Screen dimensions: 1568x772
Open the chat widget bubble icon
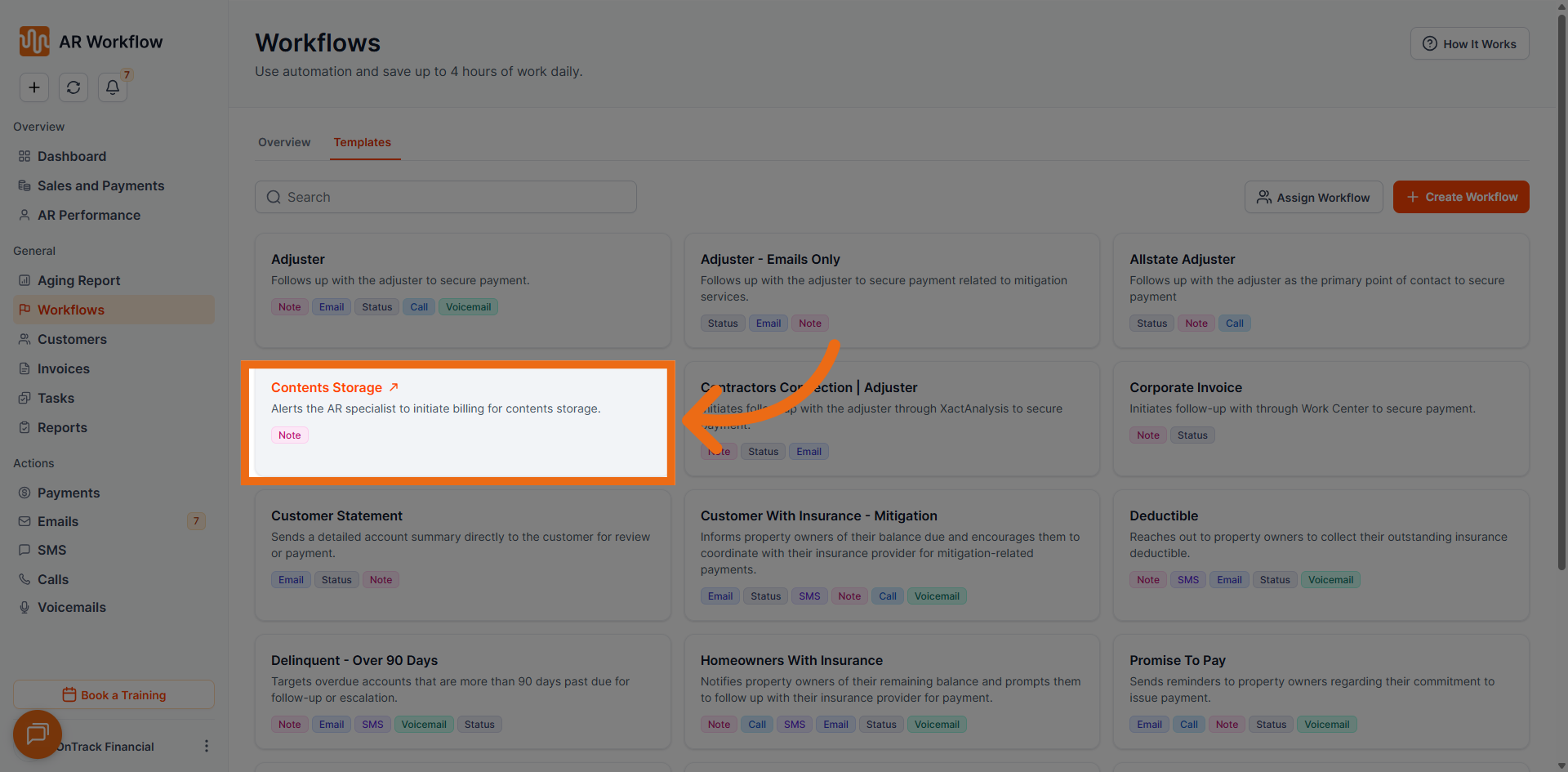[x=37, y=734]
